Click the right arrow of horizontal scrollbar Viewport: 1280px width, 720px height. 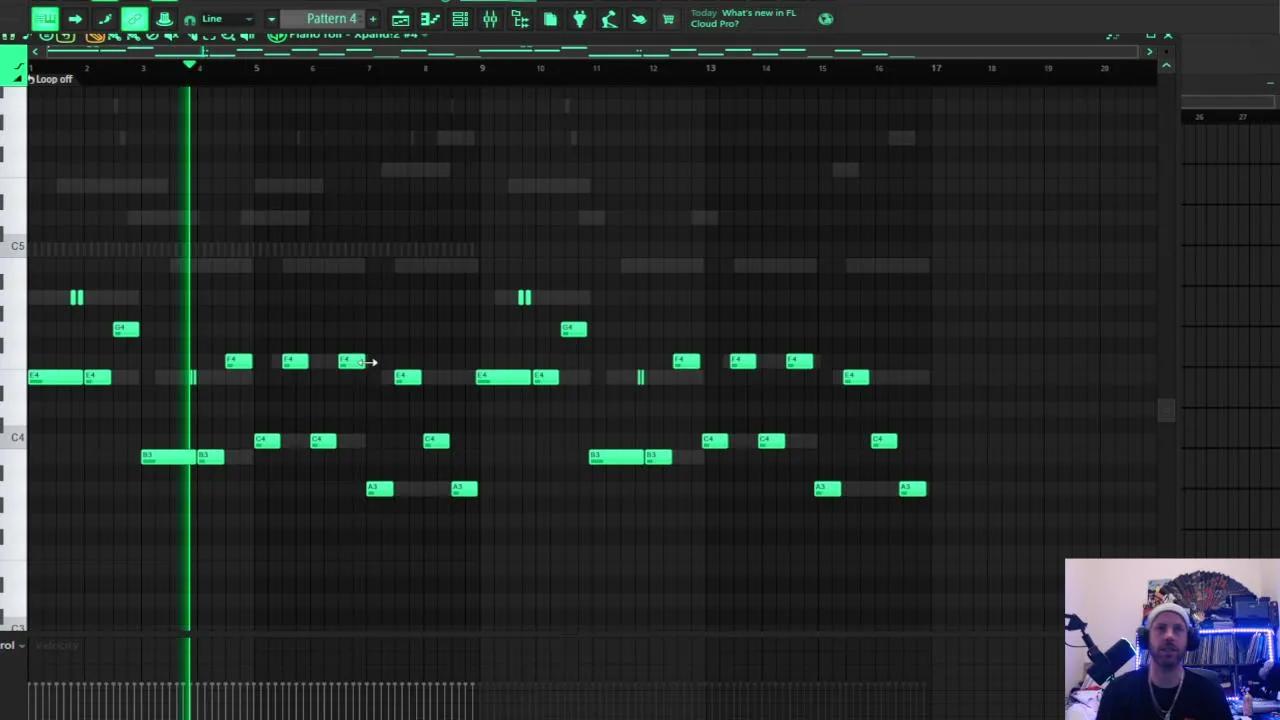(x=1149, y=51)
